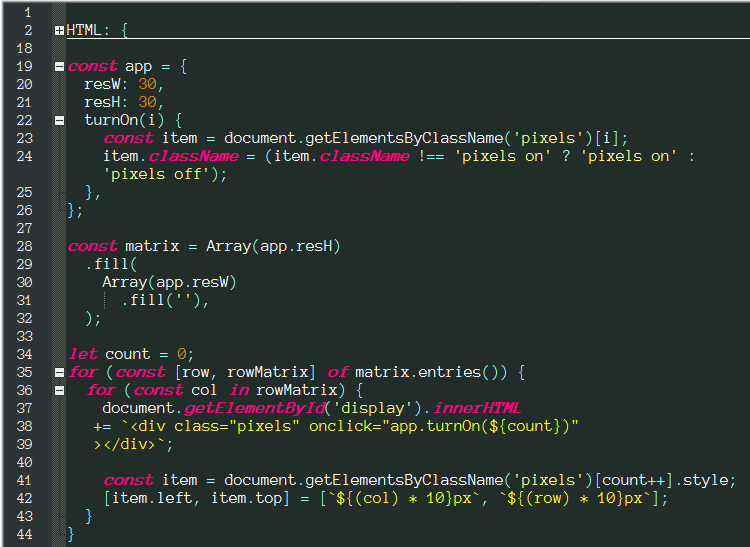Click 'count++' on line 41
Screen dimensions: 750x547
pos(634,481)
